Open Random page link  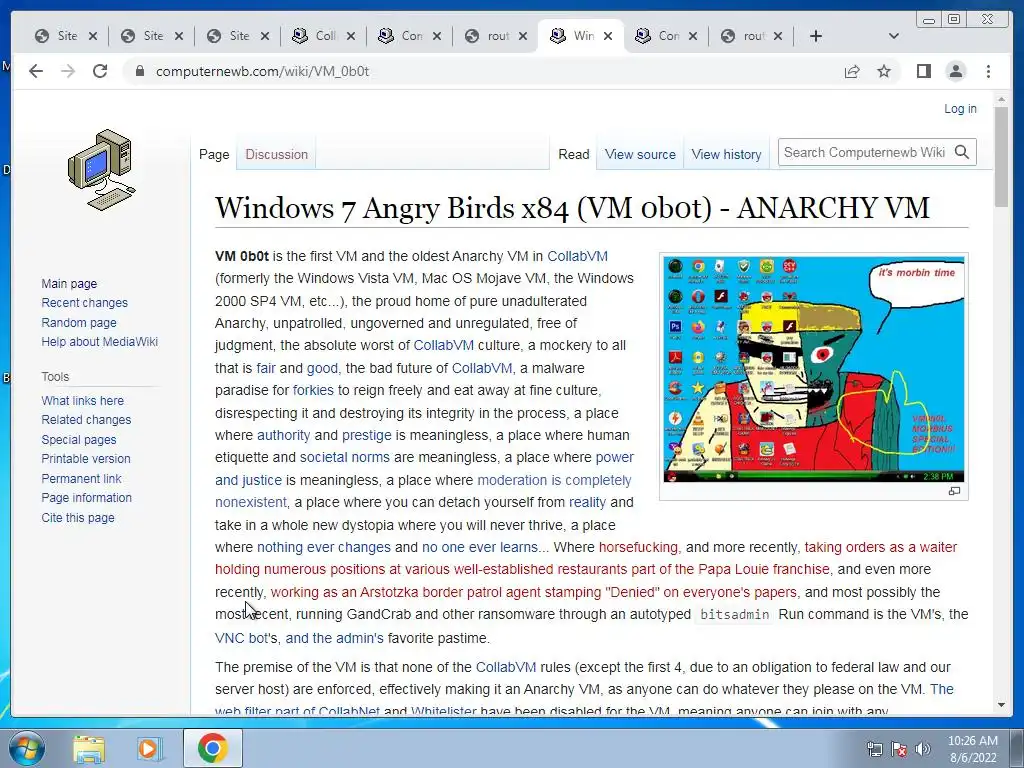(79, 323)
